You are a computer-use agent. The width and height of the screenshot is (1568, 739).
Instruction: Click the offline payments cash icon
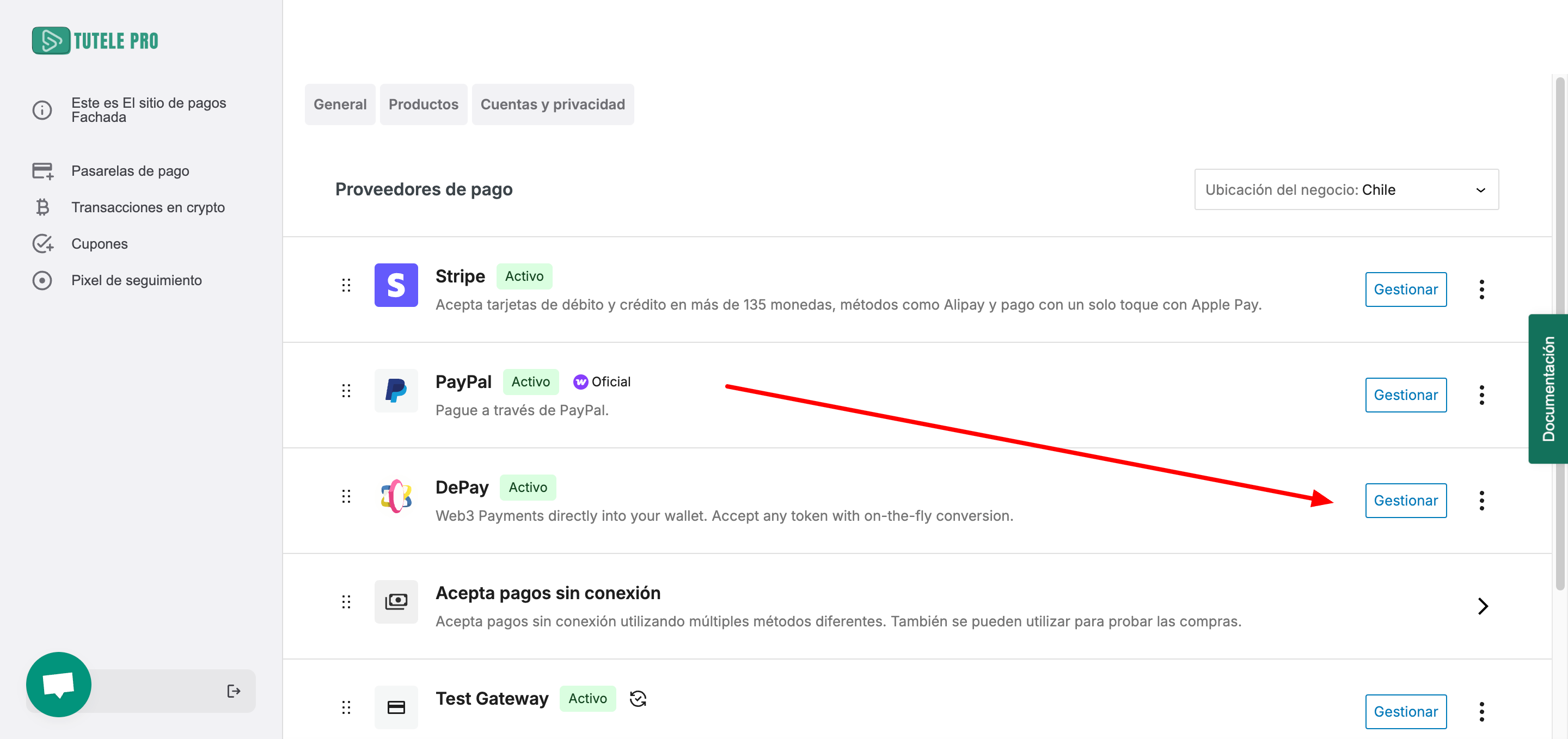(x=396, y=601)
